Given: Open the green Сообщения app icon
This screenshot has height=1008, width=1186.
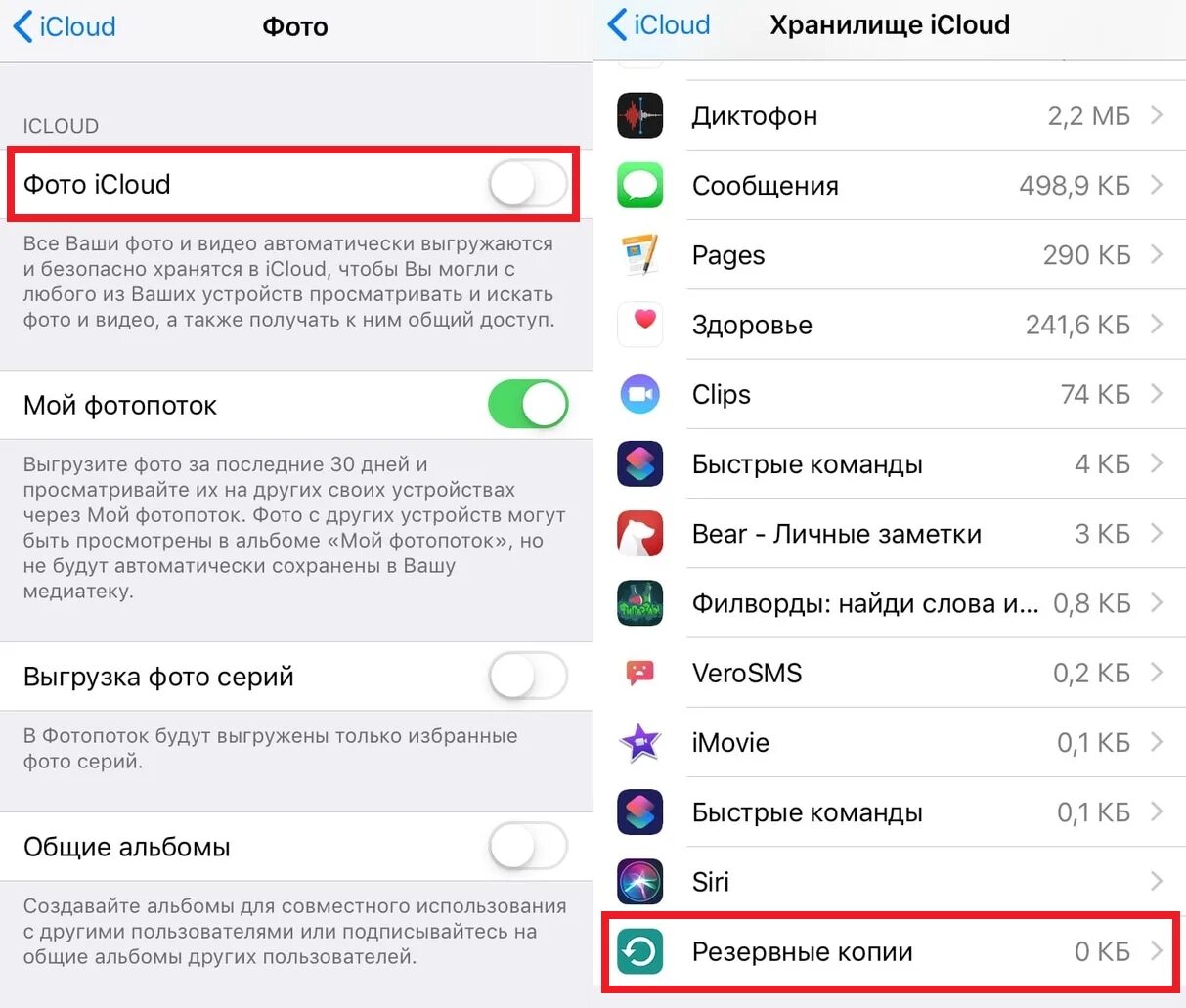Looking at the screenshot, I should [640, 186].
